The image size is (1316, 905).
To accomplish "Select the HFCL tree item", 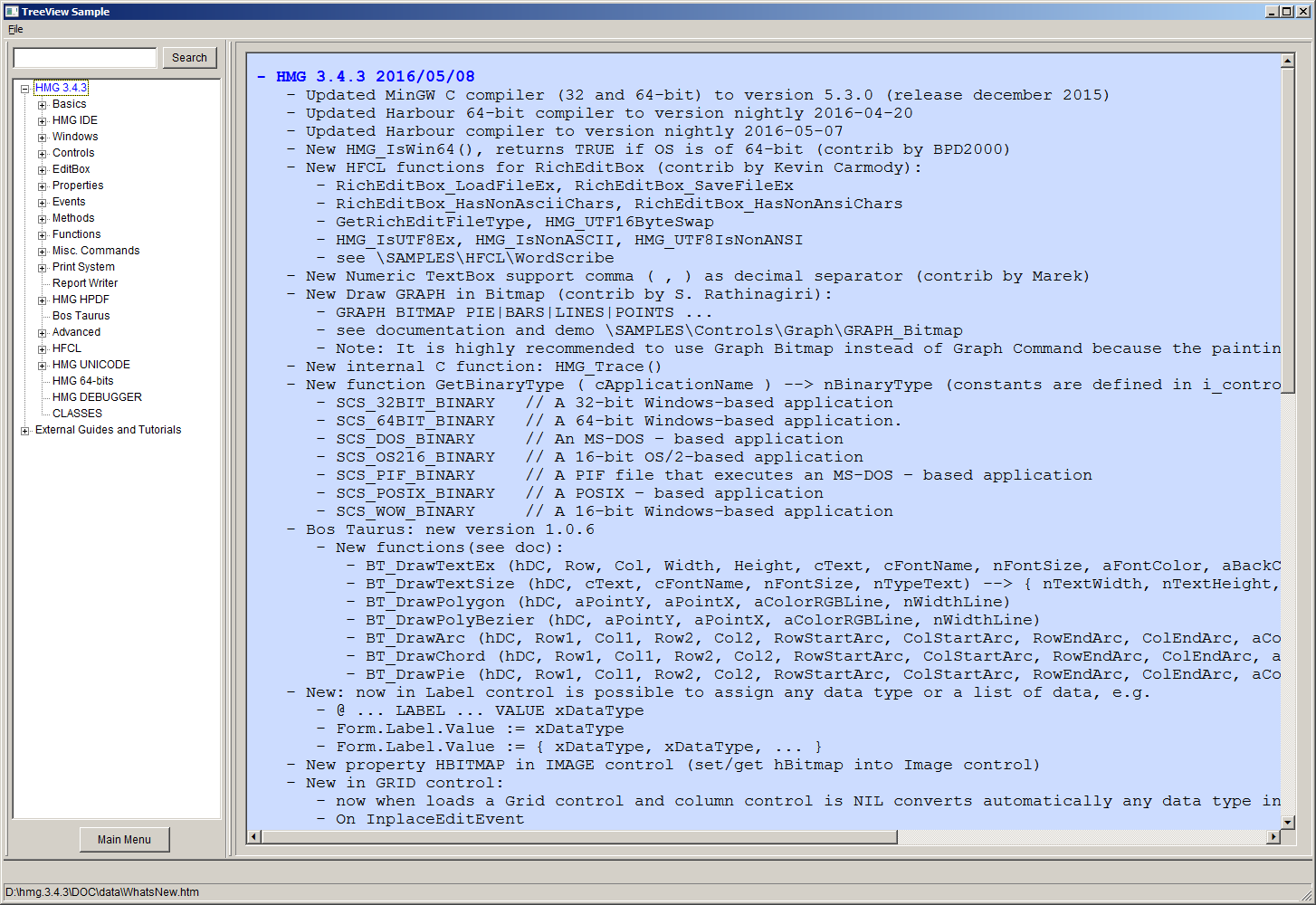I will pos(67,348).
